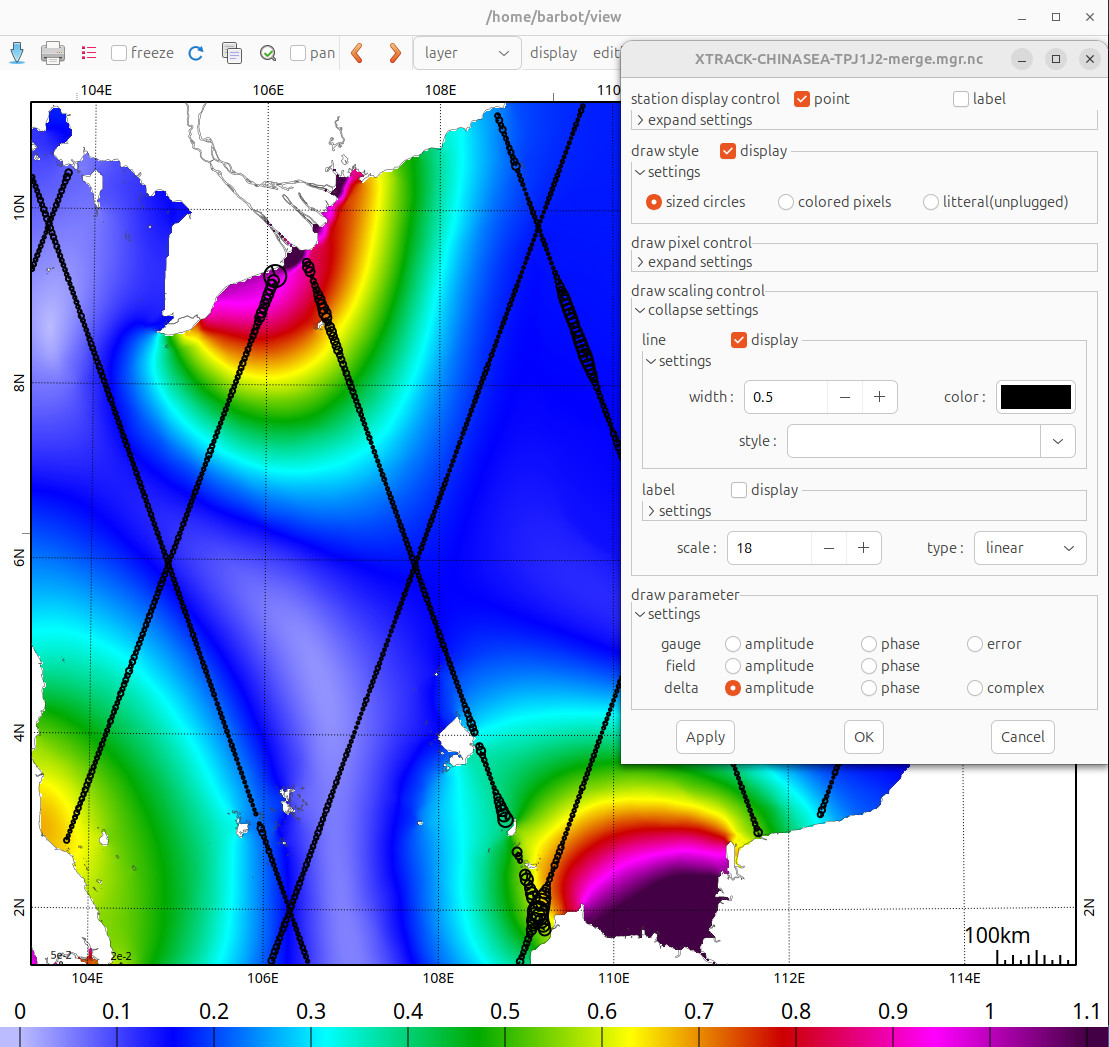Click the copy documents icon
The image size is (1109, 1047).
pyautogui.click(x=232, y=53)
